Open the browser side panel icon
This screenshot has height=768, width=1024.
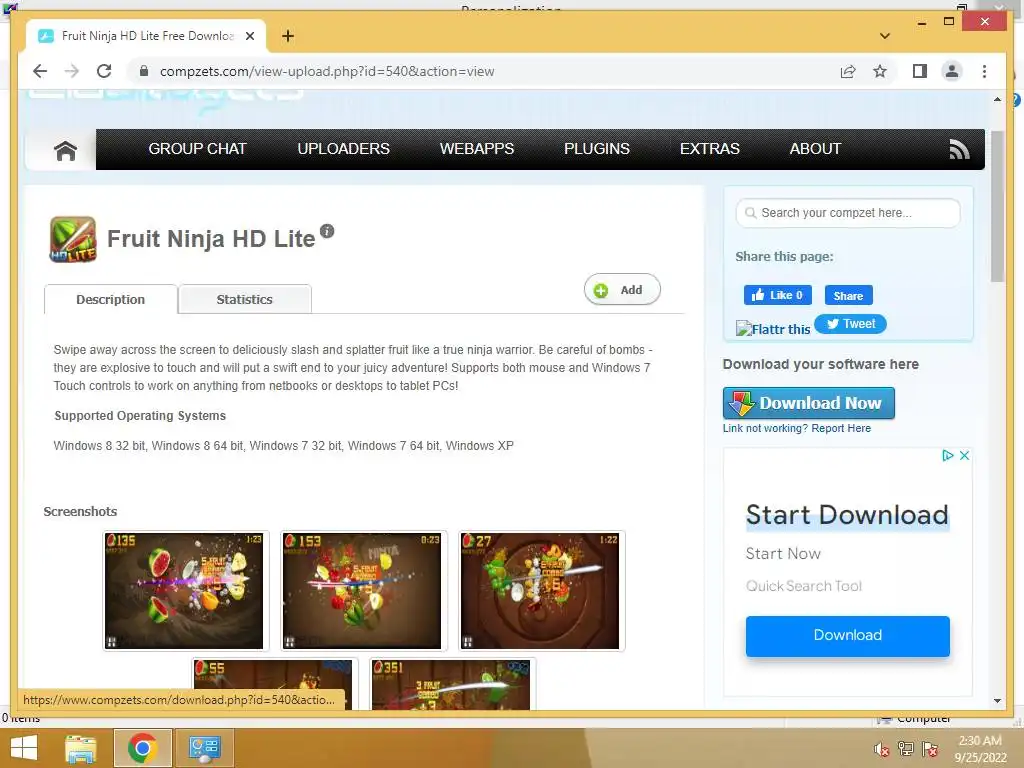[920, 71]
